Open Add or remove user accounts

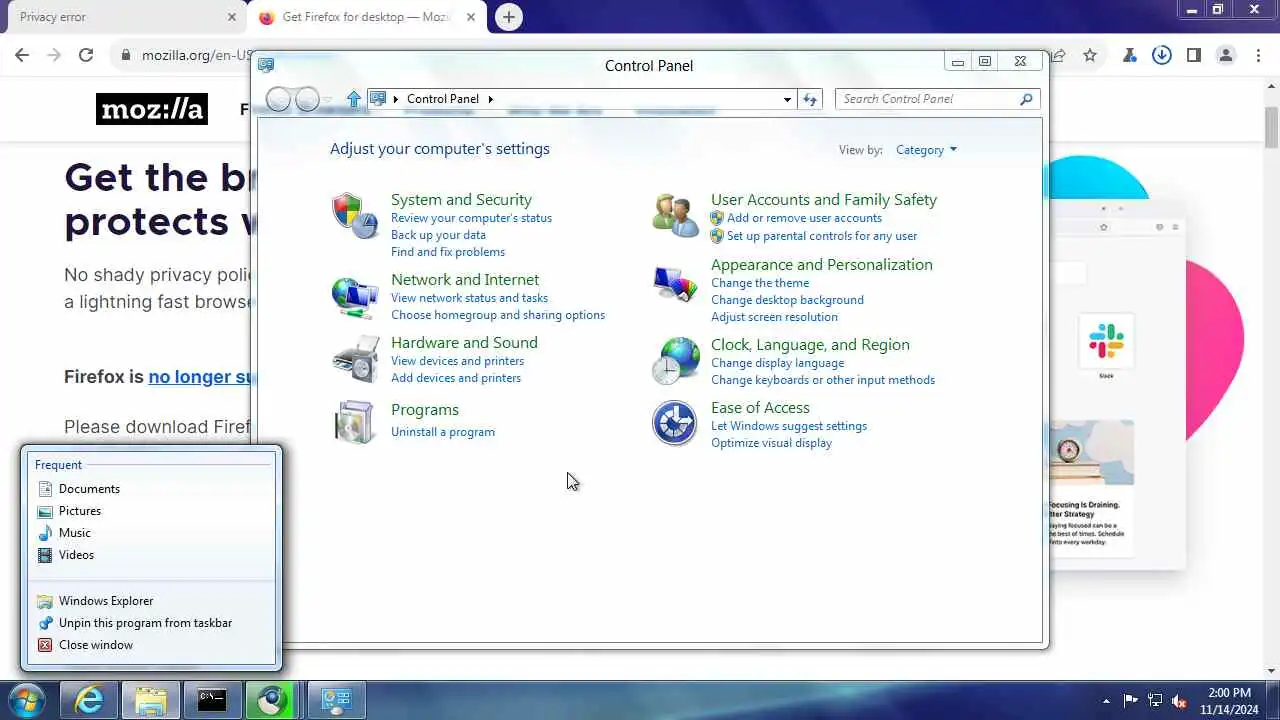pos(804,218)
